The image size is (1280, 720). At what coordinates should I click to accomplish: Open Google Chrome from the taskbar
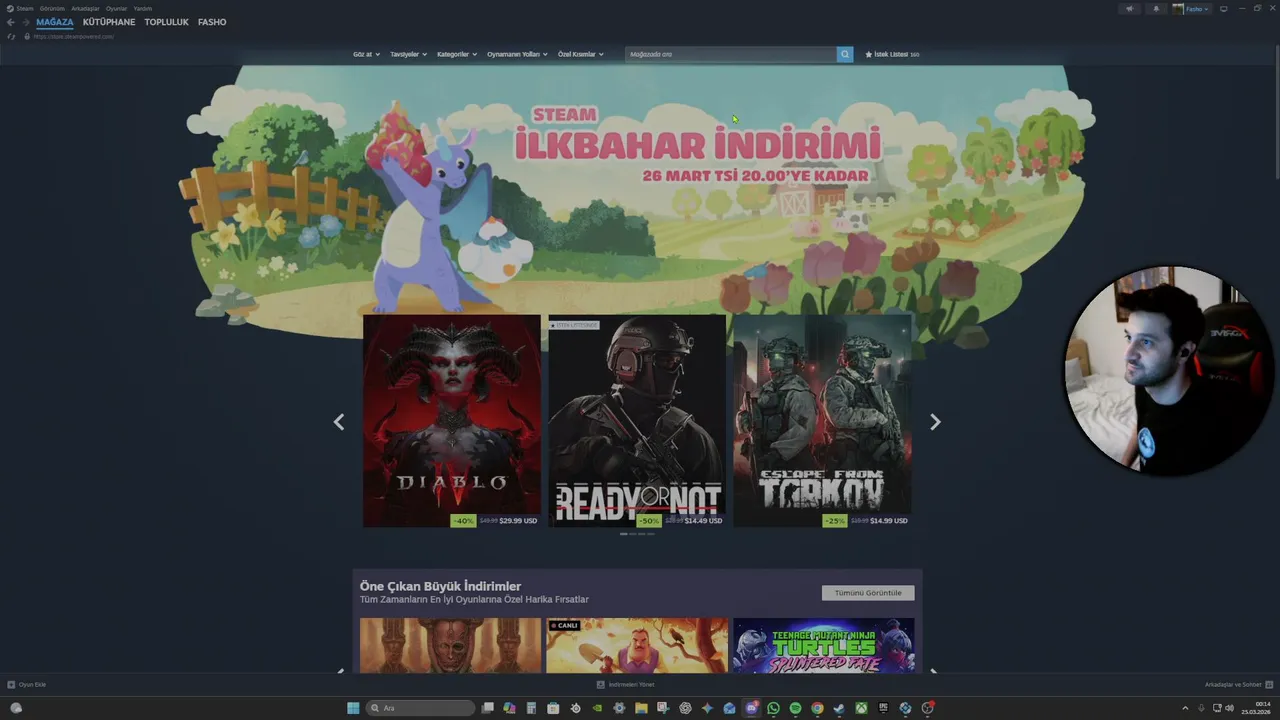click(x=817, y=708)
